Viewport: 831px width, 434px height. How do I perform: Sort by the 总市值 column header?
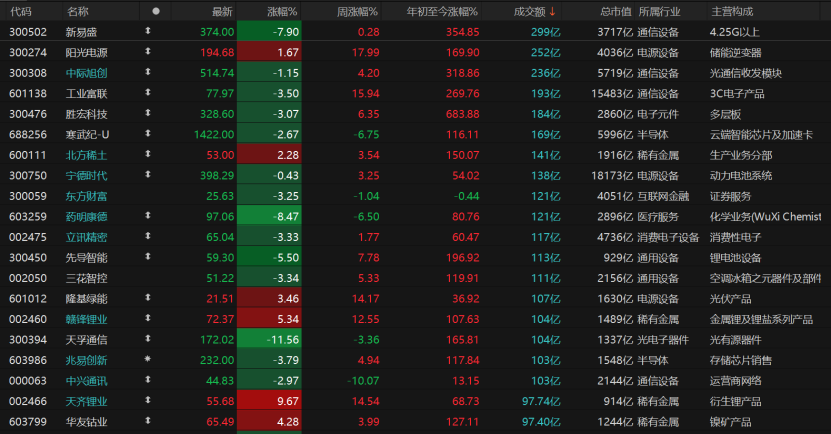614,11
